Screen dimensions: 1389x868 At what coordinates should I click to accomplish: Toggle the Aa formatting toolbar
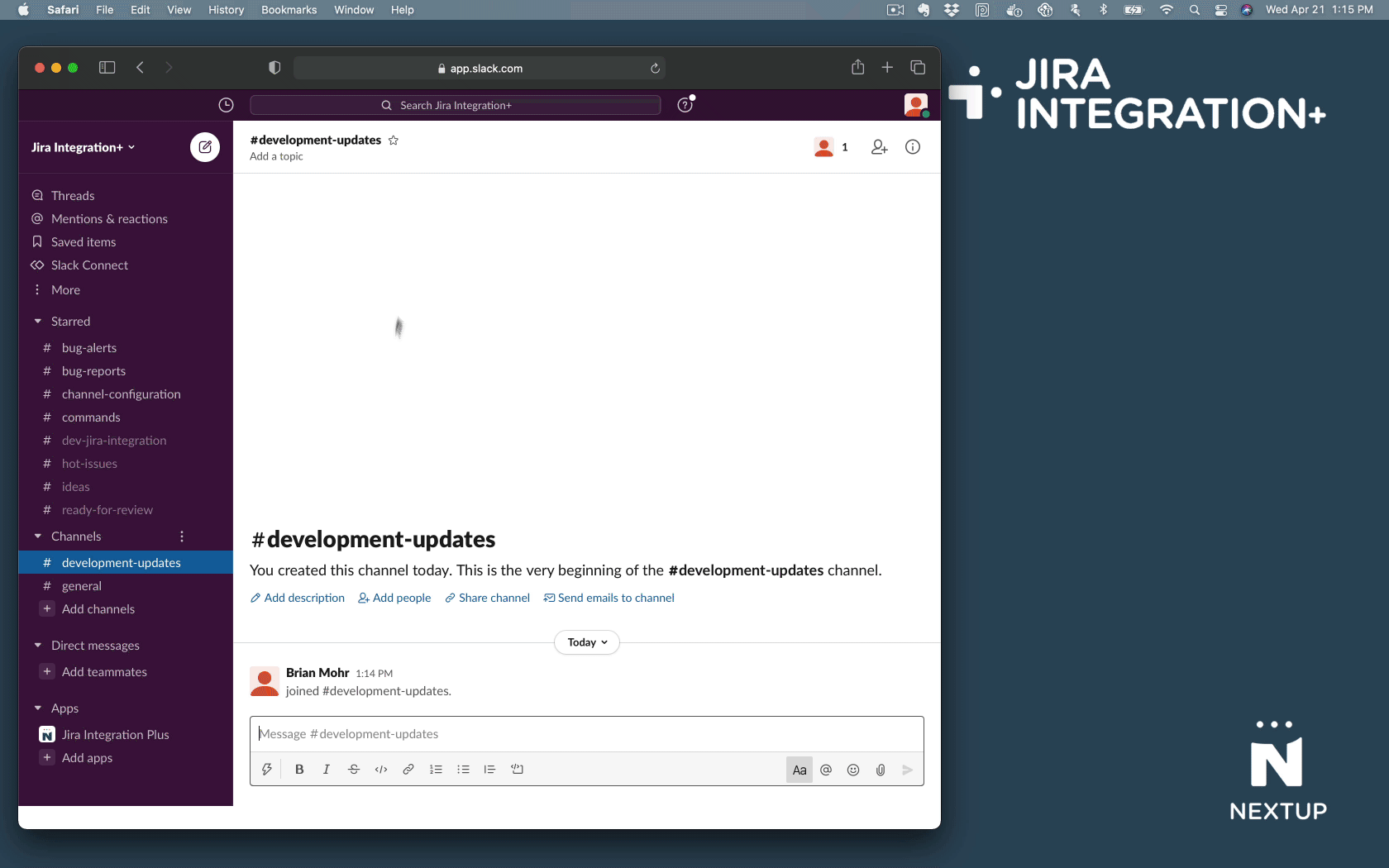pos(800,770)
